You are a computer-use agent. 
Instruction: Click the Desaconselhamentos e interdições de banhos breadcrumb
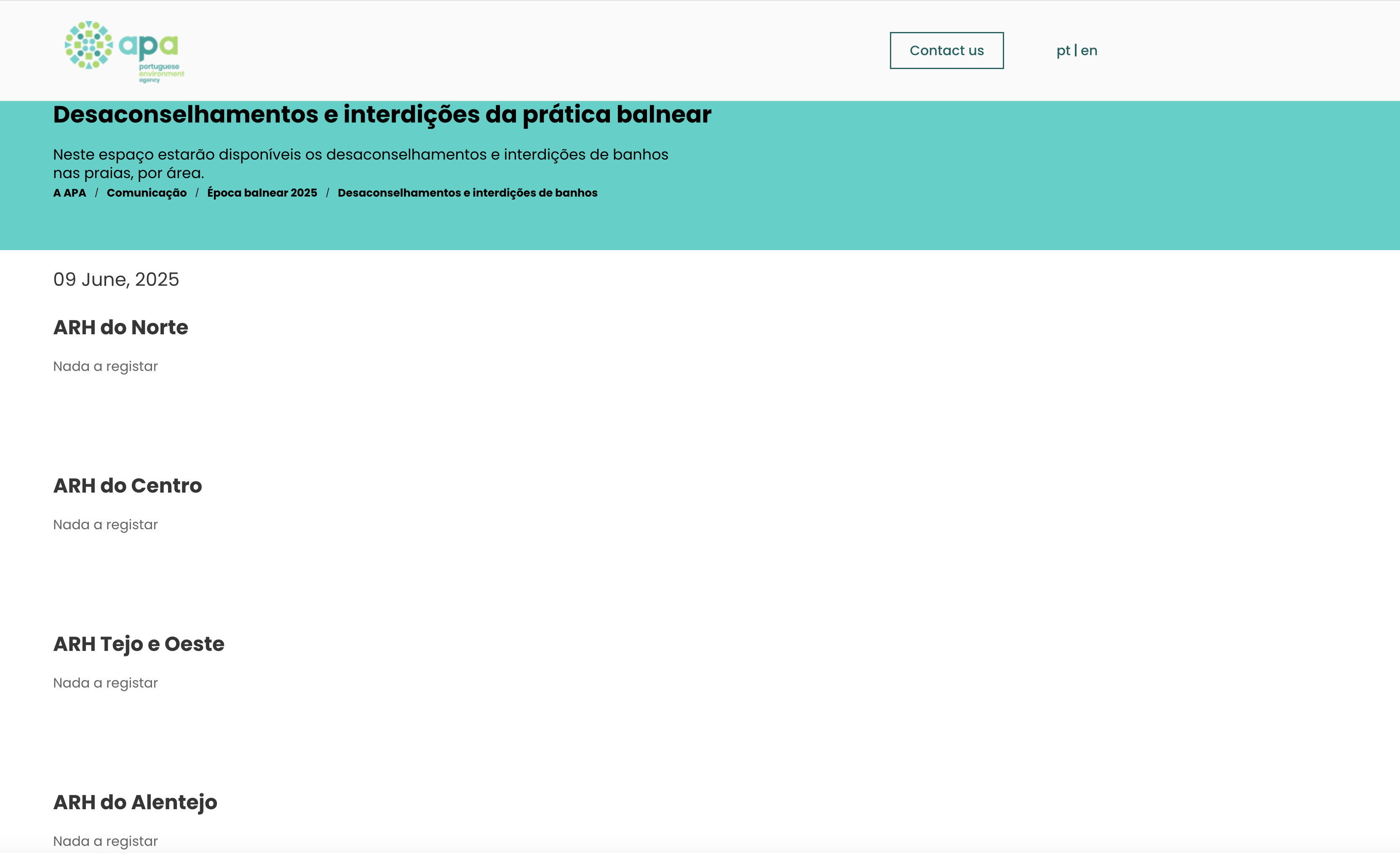coord(468,193)
